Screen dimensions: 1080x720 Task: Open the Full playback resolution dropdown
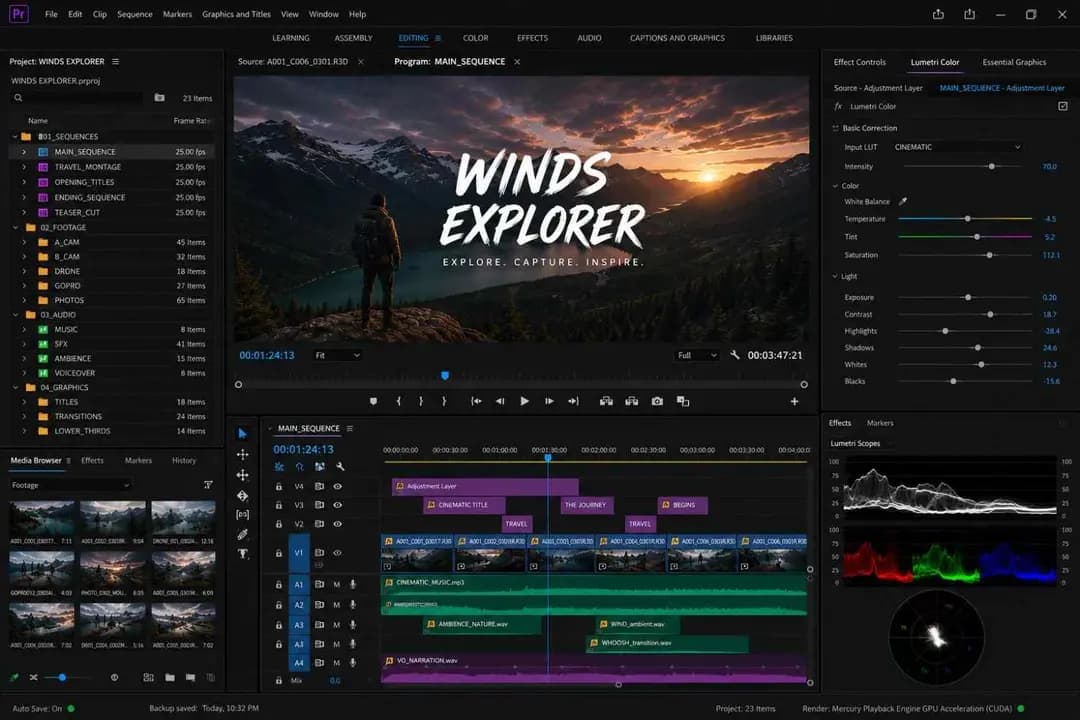(x=697, y=355)
